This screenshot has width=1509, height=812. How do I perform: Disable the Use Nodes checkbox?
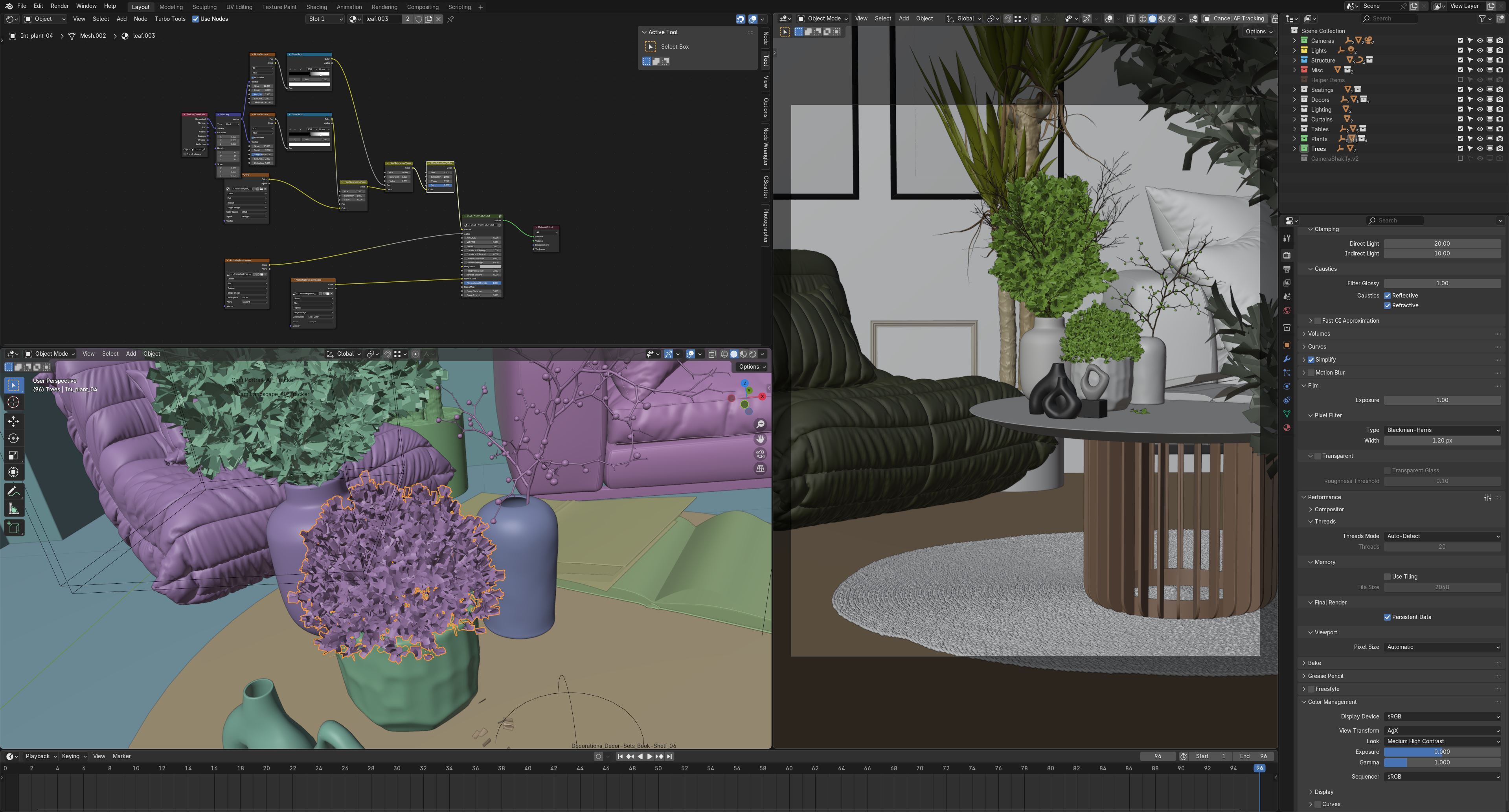point(196,19)
